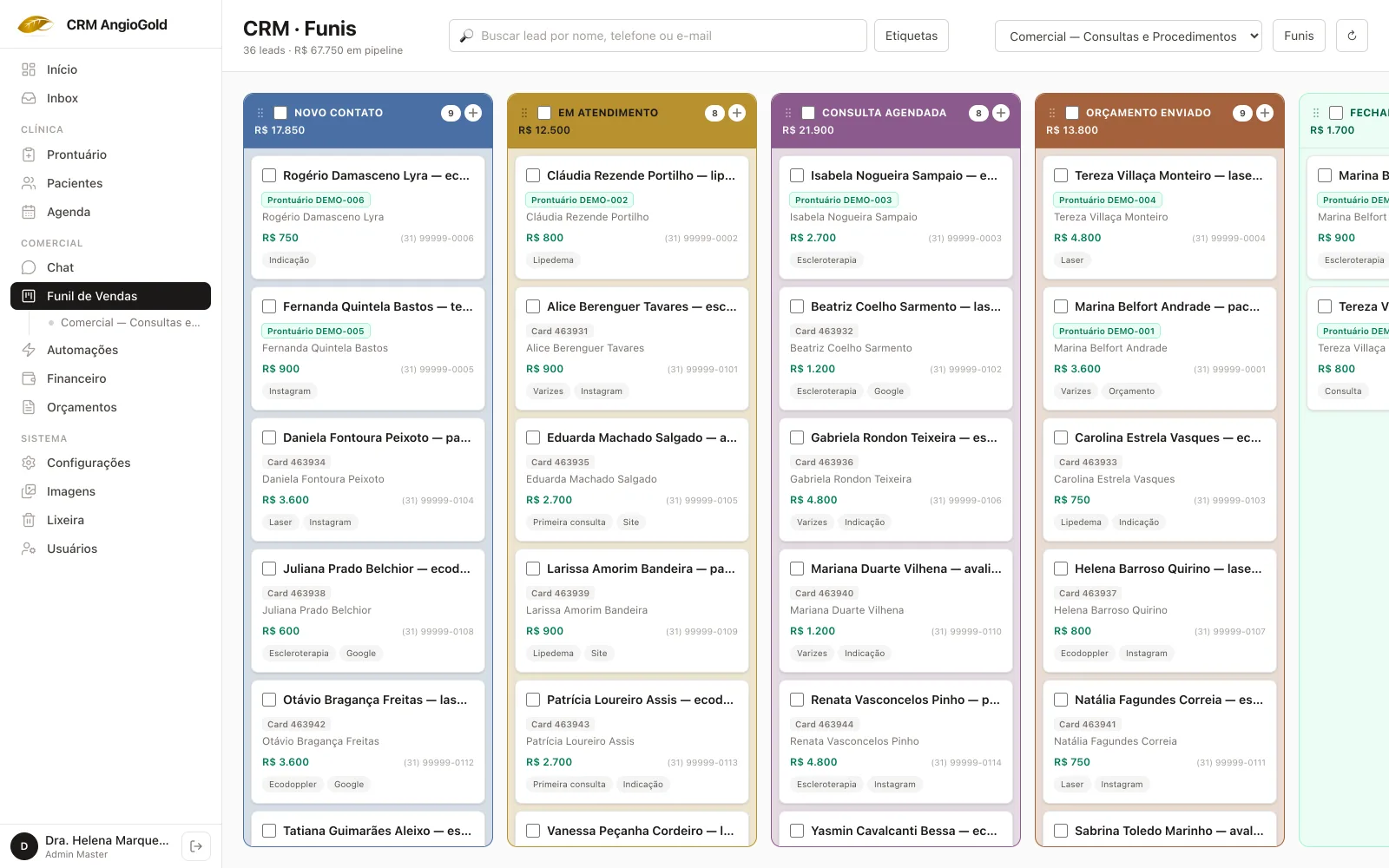This screenshot has width=1389, height=868.
Task: Click the Automações lightning icon
Action: (29, 350)
